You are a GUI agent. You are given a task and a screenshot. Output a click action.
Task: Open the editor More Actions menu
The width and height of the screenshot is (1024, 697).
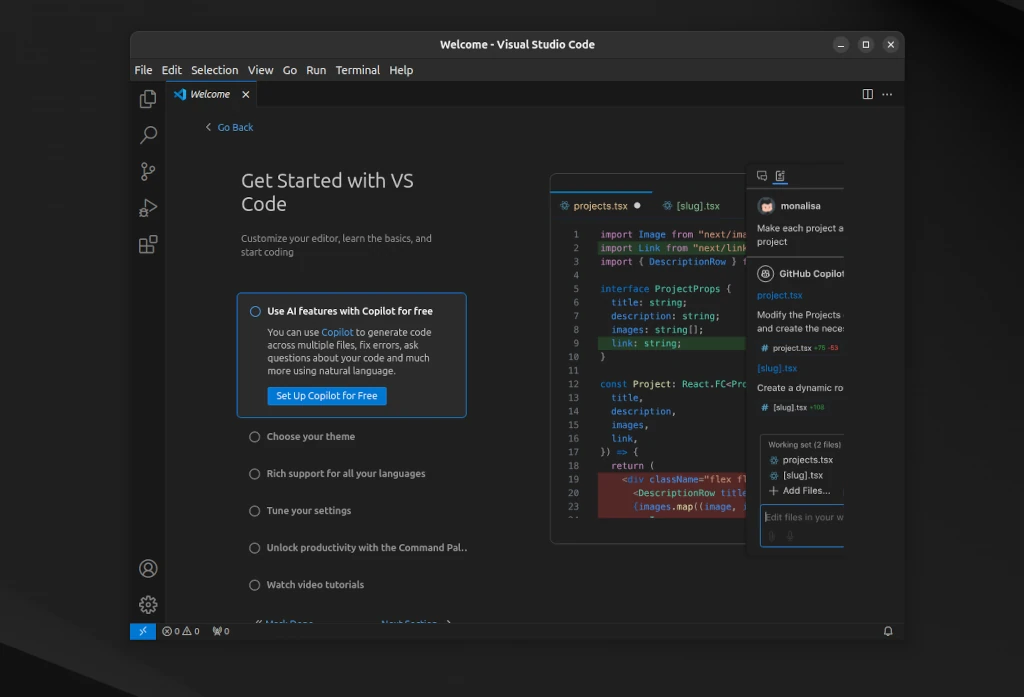coord(887,94)
